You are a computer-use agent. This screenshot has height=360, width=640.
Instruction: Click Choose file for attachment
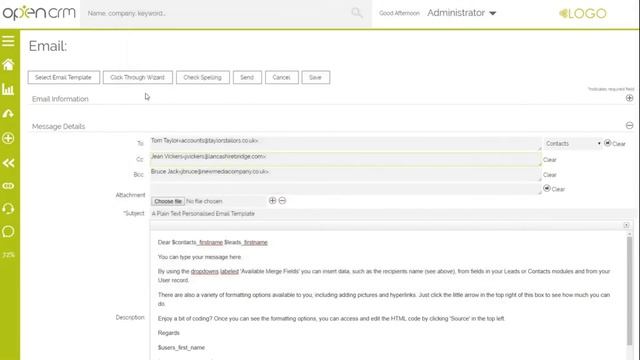168,201
